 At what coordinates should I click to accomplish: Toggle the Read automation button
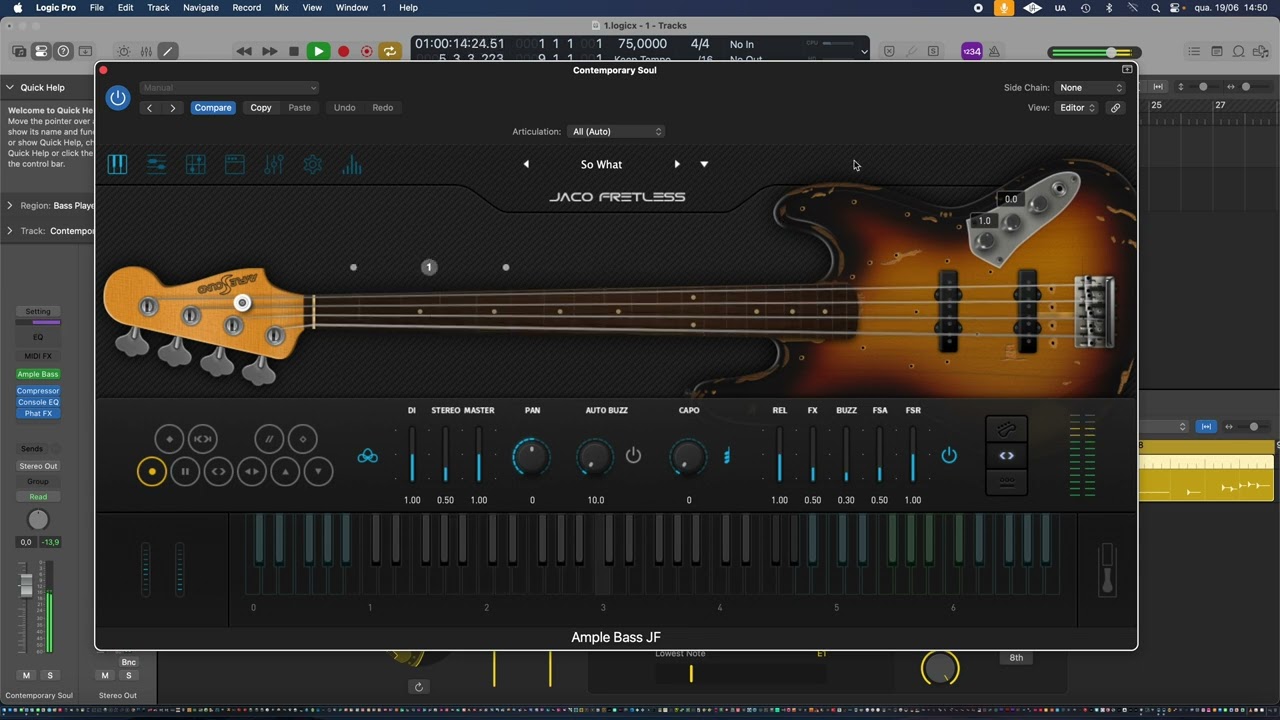click(38, 497)
